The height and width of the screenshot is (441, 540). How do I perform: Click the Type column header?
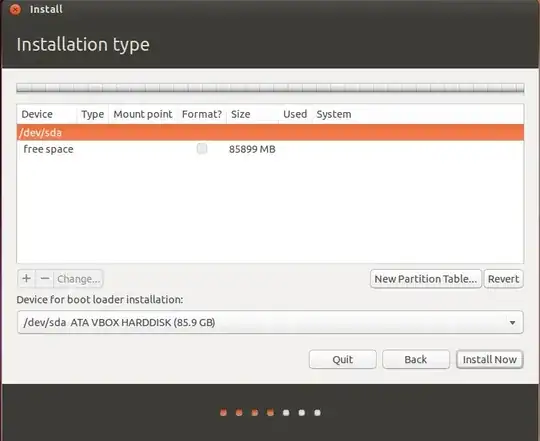pos(92,114)
